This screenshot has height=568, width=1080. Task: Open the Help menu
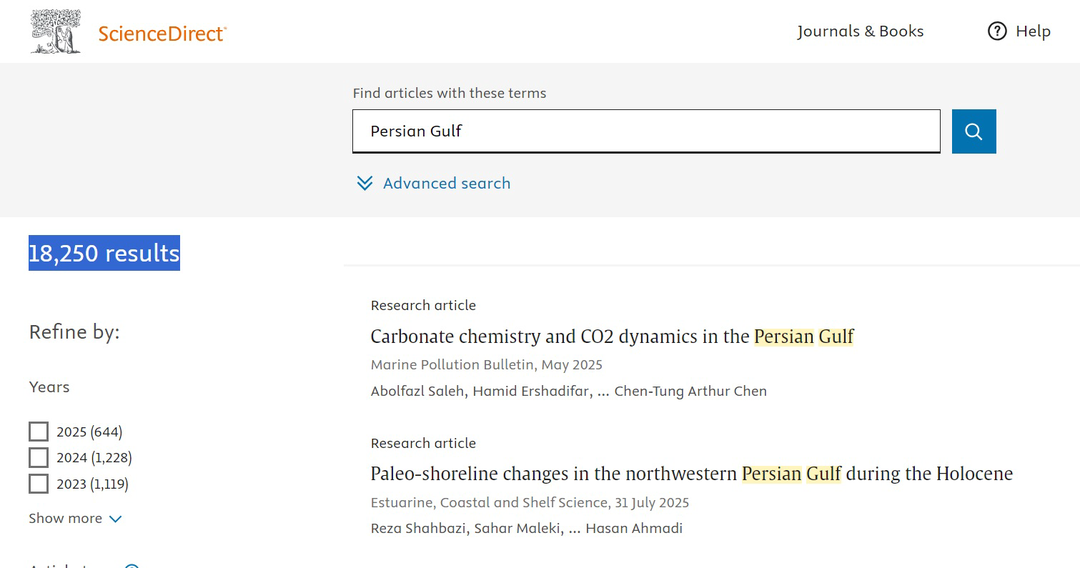[x=1032, y=31]
